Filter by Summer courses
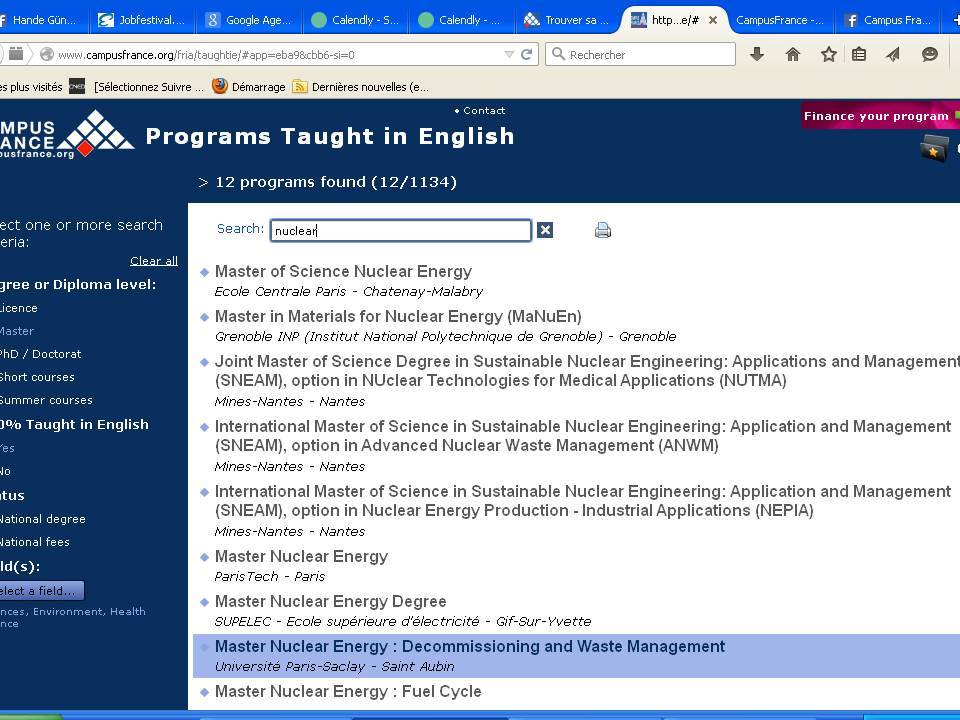 click(46, 400)
